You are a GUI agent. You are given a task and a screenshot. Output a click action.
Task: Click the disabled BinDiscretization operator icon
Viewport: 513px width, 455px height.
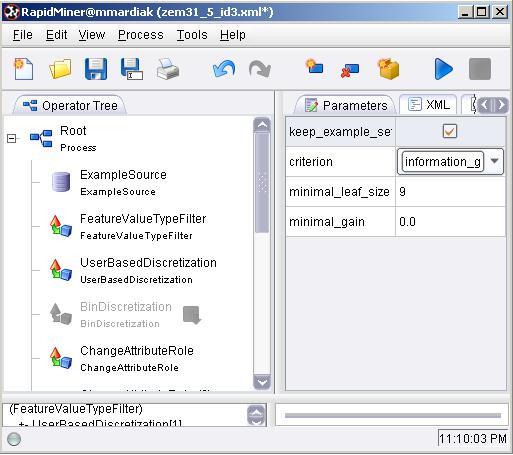click(61, 314)
